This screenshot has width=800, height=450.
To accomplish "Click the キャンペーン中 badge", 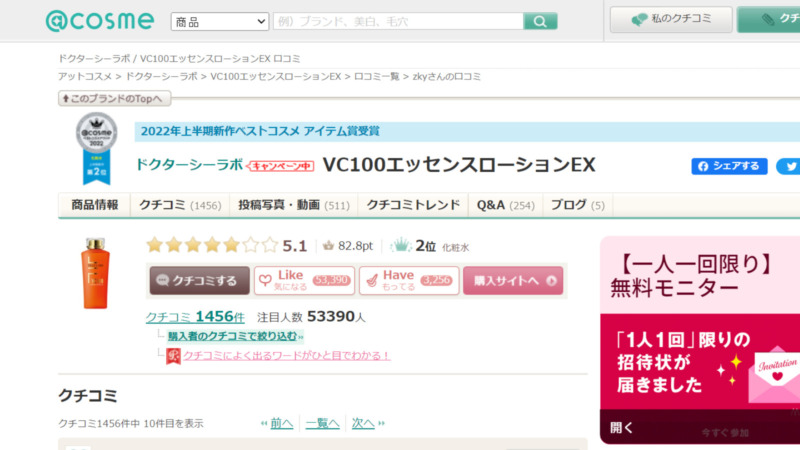I will 280,166.
